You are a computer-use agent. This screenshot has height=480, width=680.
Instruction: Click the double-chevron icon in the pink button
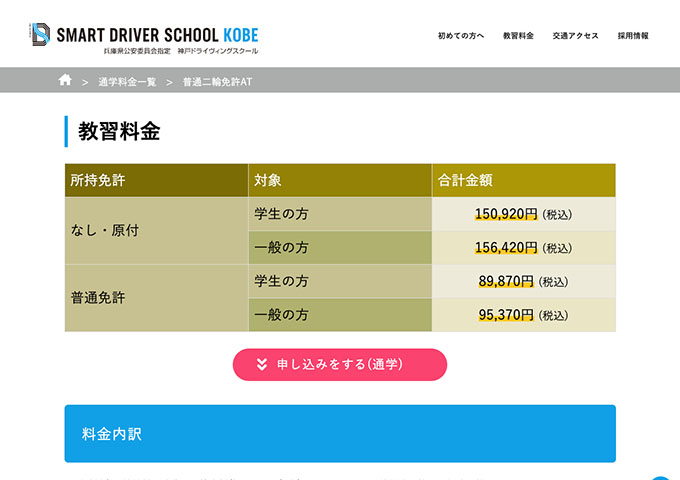click(x=262, y=364)
